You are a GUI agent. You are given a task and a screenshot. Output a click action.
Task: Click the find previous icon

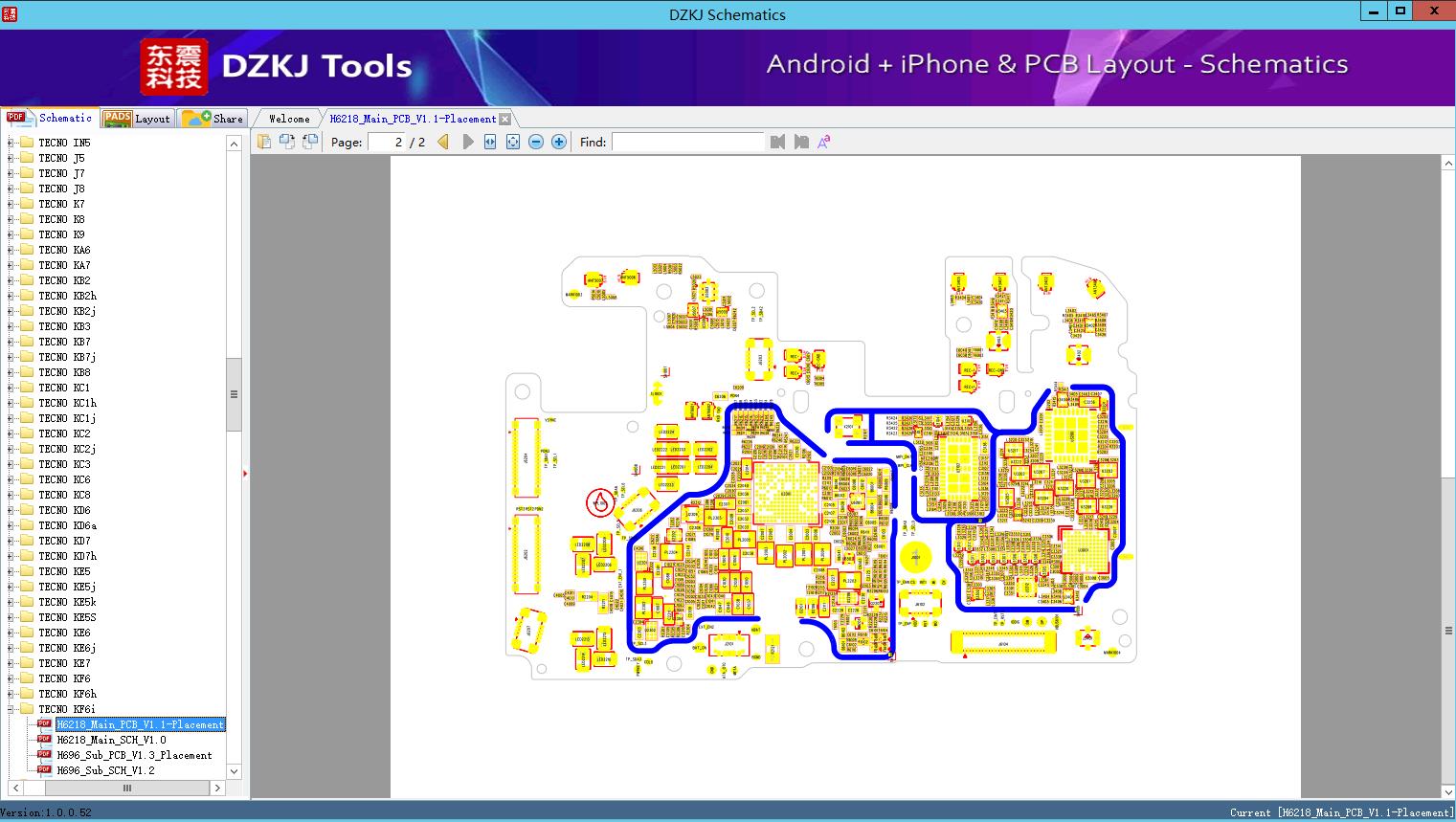pos(777,142)
